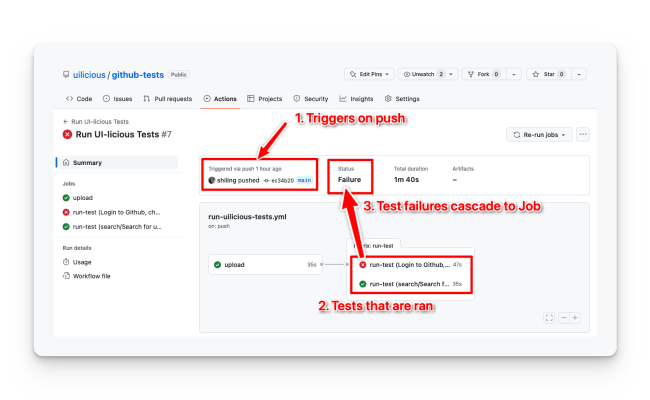The image size is (650, 400).
Task: Expand the dropdown arrow next to Fork
Action: pyautogui.click(x=514, y=74)
